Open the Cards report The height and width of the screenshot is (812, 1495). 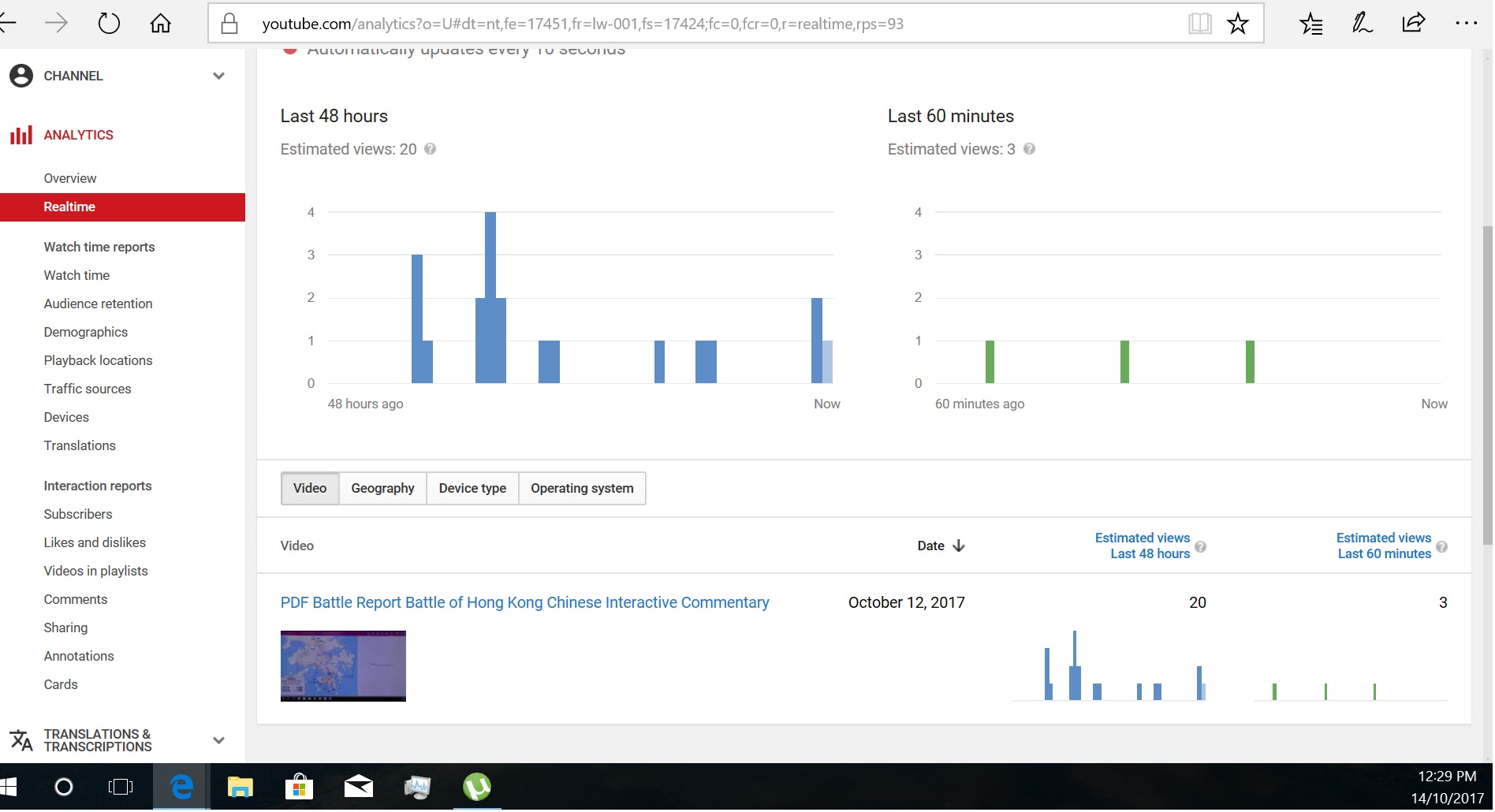point(61,684)
